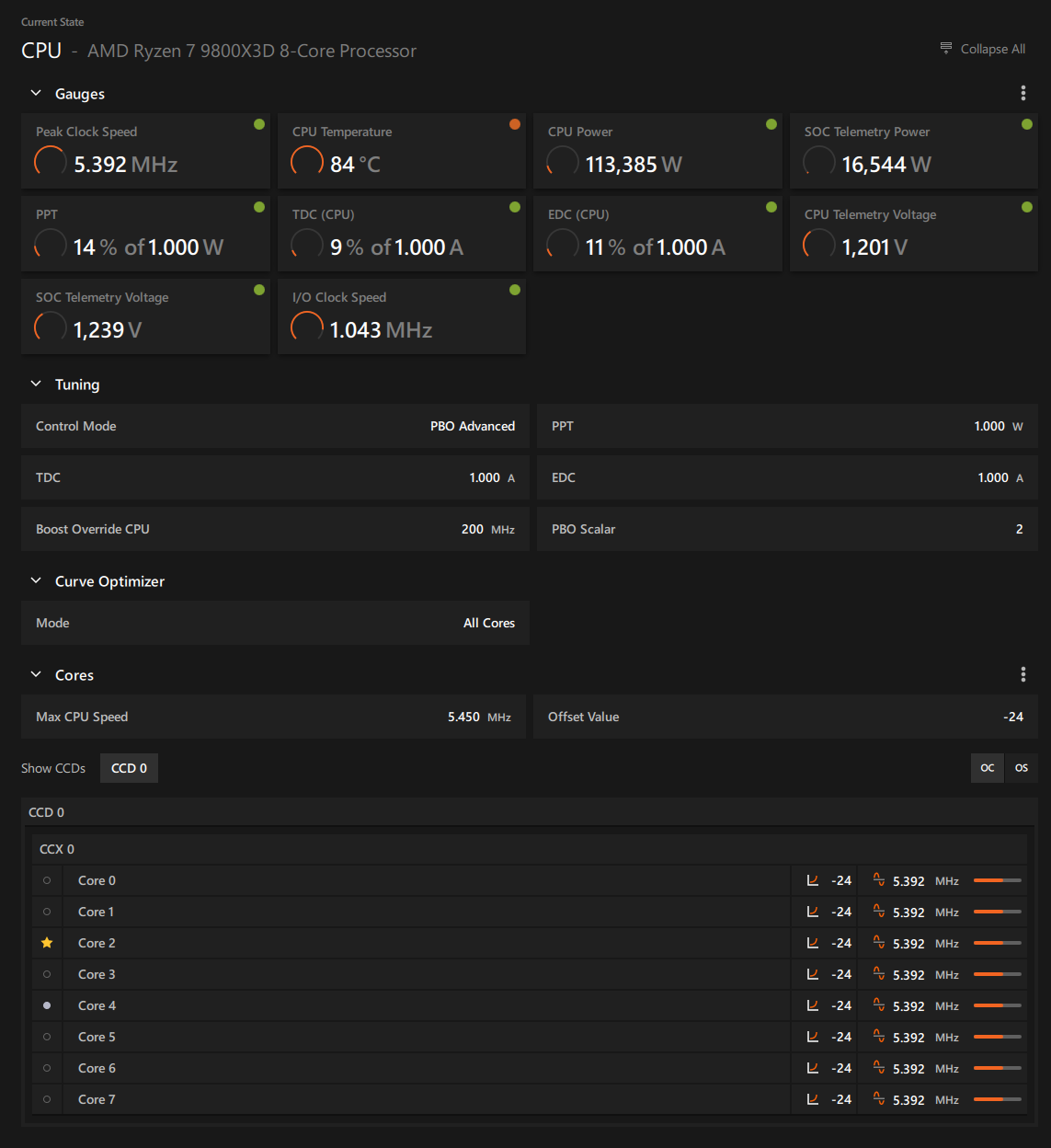
Task: Open Gauges section three-dot menu
Action: point(1023,93)
